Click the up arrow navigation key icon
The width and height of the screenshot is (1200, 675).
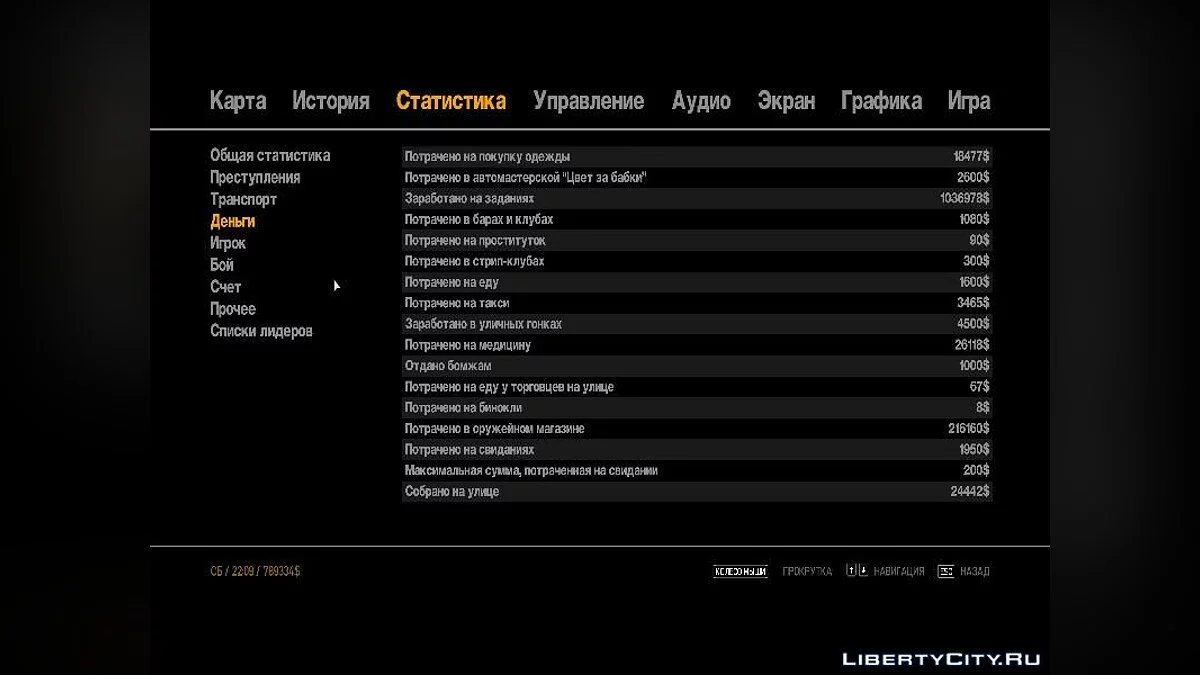click(x=851, y=571)
